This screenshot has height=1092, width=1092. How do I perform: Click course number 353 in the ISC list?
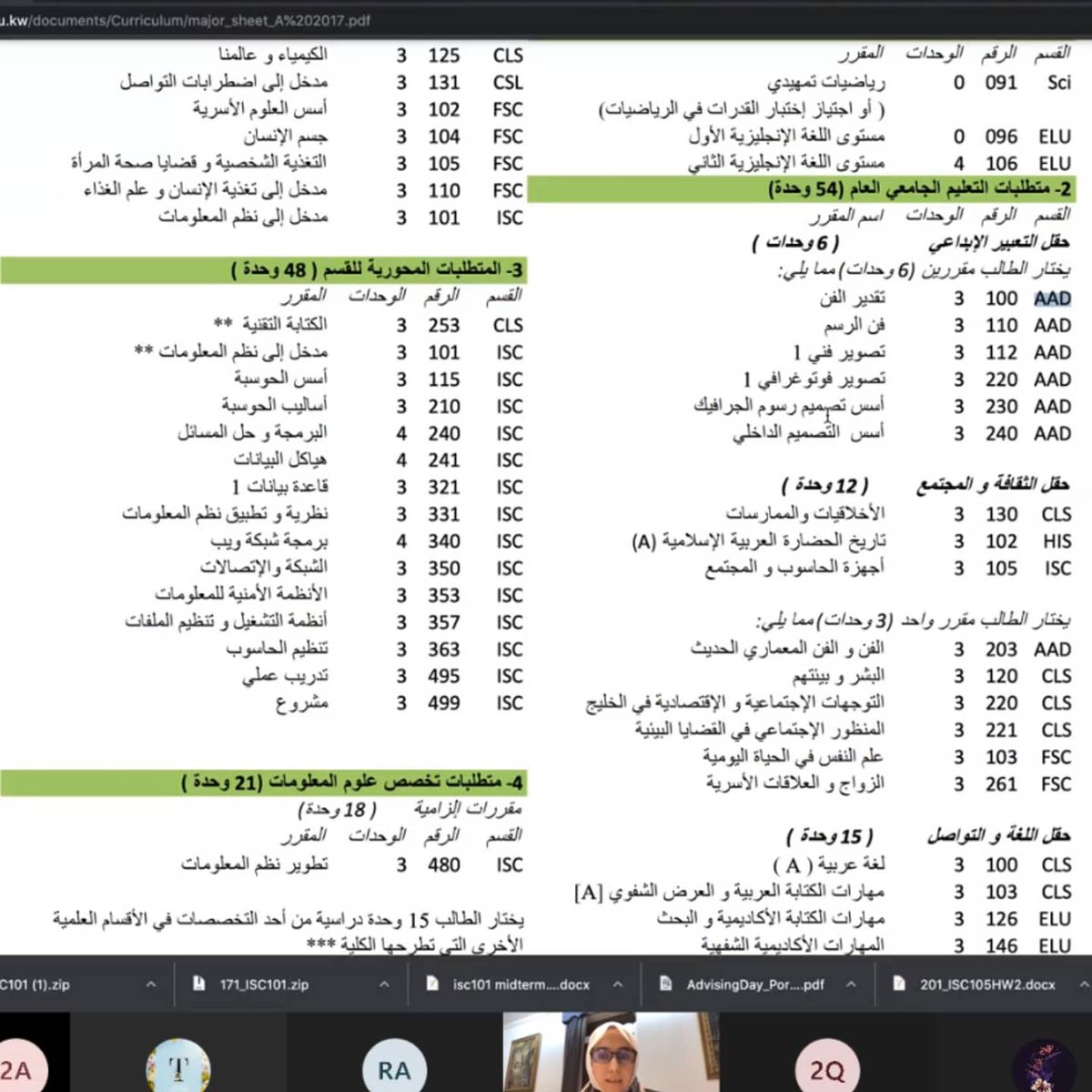(444, 595)
